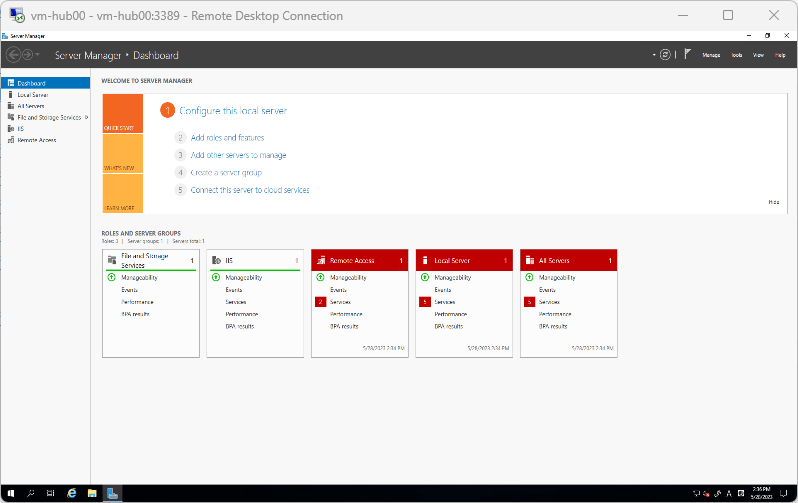Select Remote Access in sidebar
The height and width of the screenshot is (503, 798).
tap(45, 140)
